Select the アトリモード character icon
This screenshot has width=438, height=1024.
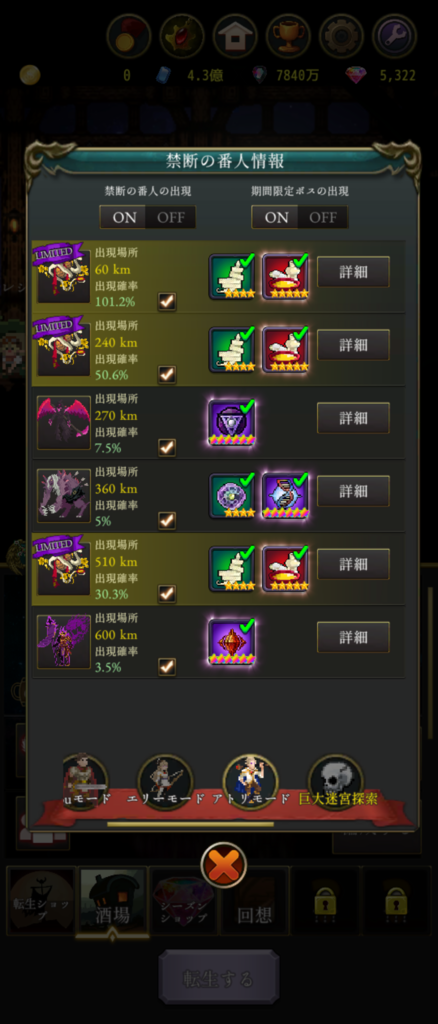click(251, 782)
